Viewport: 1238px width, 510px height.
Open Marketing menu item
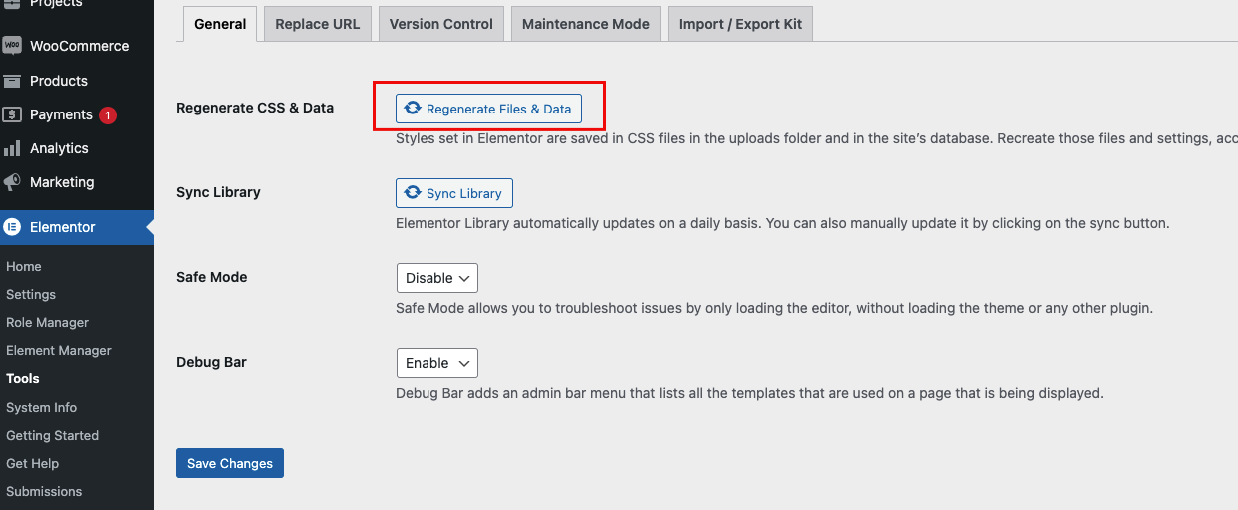(x=77, y=182)
